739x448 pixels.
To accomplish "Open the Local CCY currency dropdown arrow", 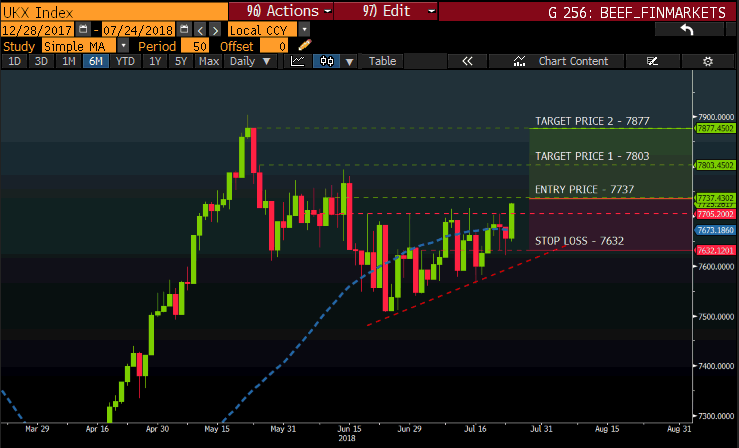I will tap(304, 30).
